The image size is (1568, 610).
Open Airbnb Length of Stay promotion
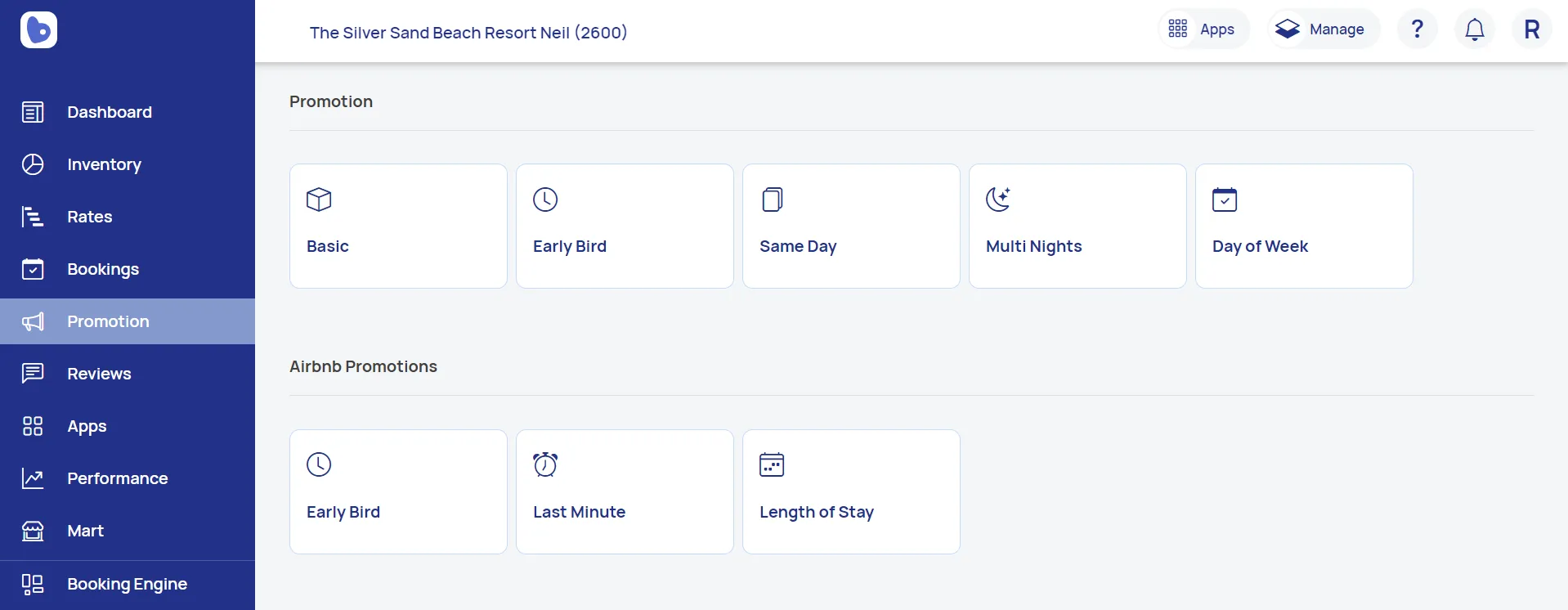(x=851, y=491)
